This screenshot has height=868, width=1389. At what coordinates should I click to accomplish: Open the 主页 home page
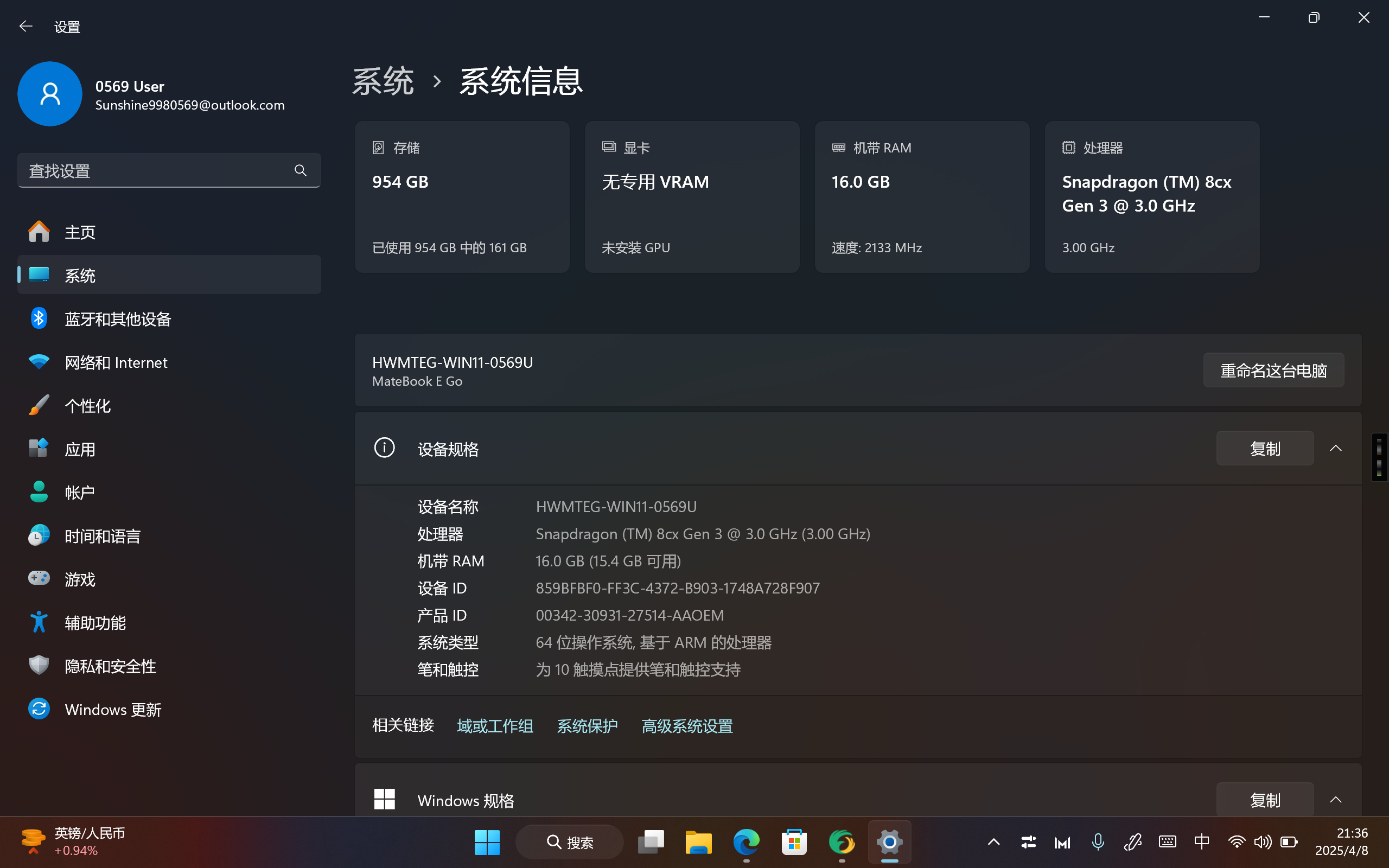[x=80, y=232]
